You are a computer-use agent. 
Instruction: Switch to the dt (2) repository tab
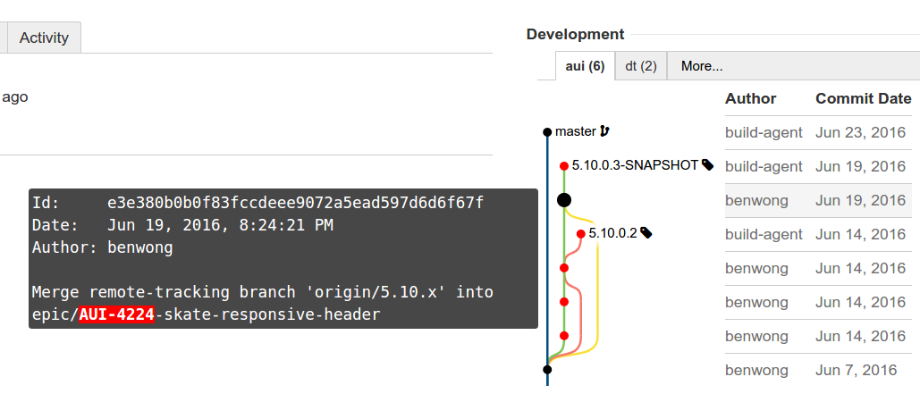pos(641,66)
